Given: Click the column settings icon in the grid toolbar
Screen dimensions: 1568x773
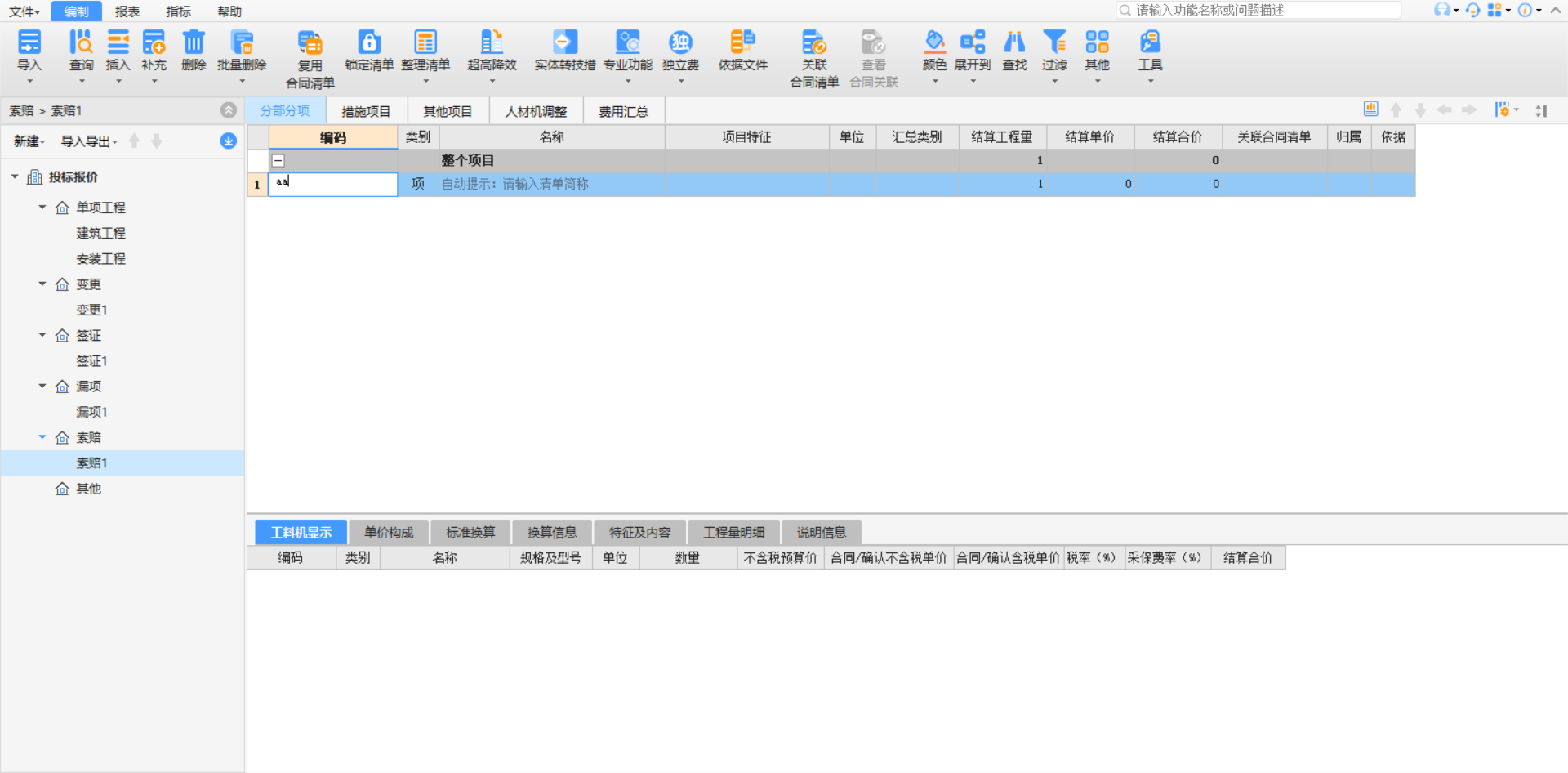Looking at the screenshot, I should [1503, 110].
